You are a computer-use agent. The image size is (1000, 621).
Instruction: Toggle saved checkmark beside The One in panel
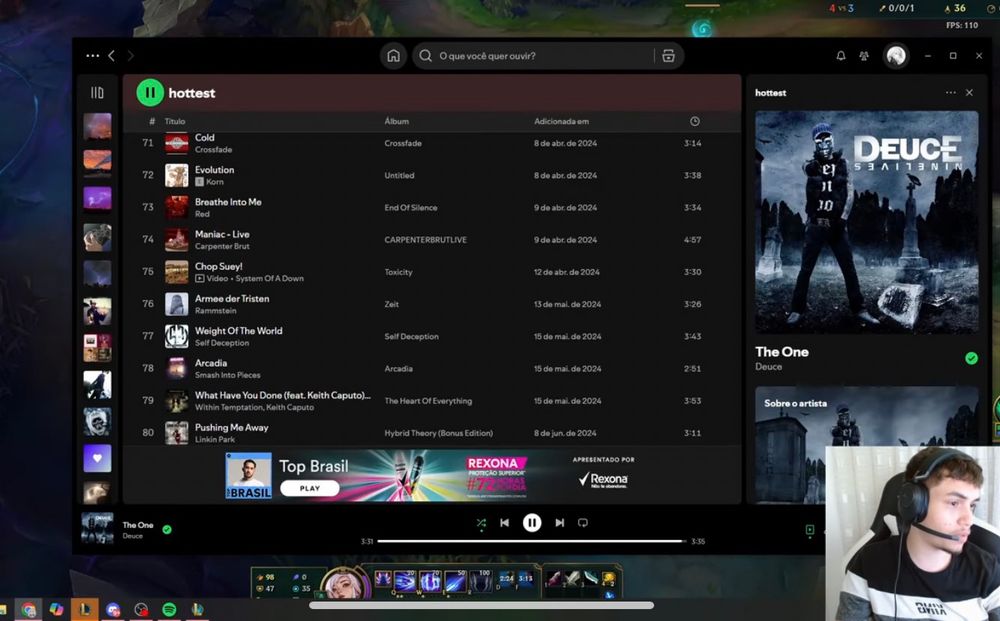pos(971,358)
